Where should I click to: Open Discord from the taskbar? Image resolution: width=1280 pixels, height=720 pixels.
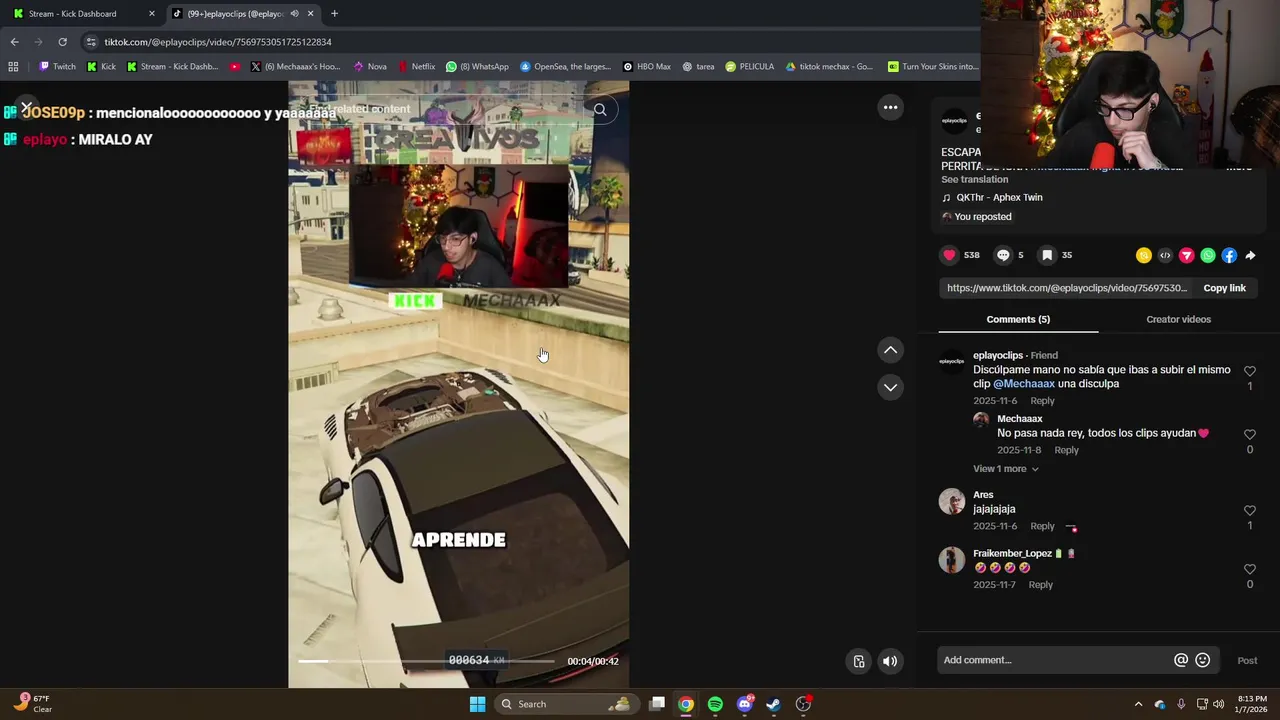(745, 704)
